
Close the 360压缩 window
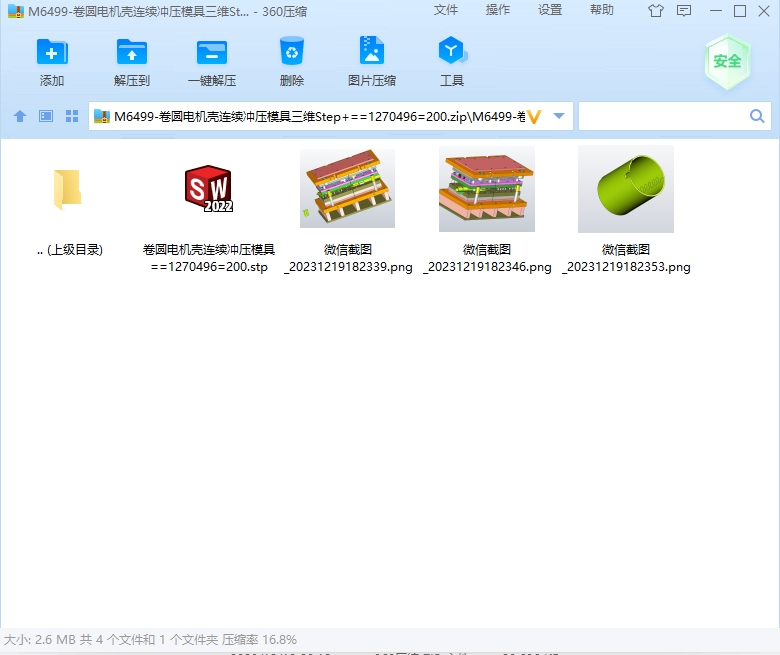point(764,11)
